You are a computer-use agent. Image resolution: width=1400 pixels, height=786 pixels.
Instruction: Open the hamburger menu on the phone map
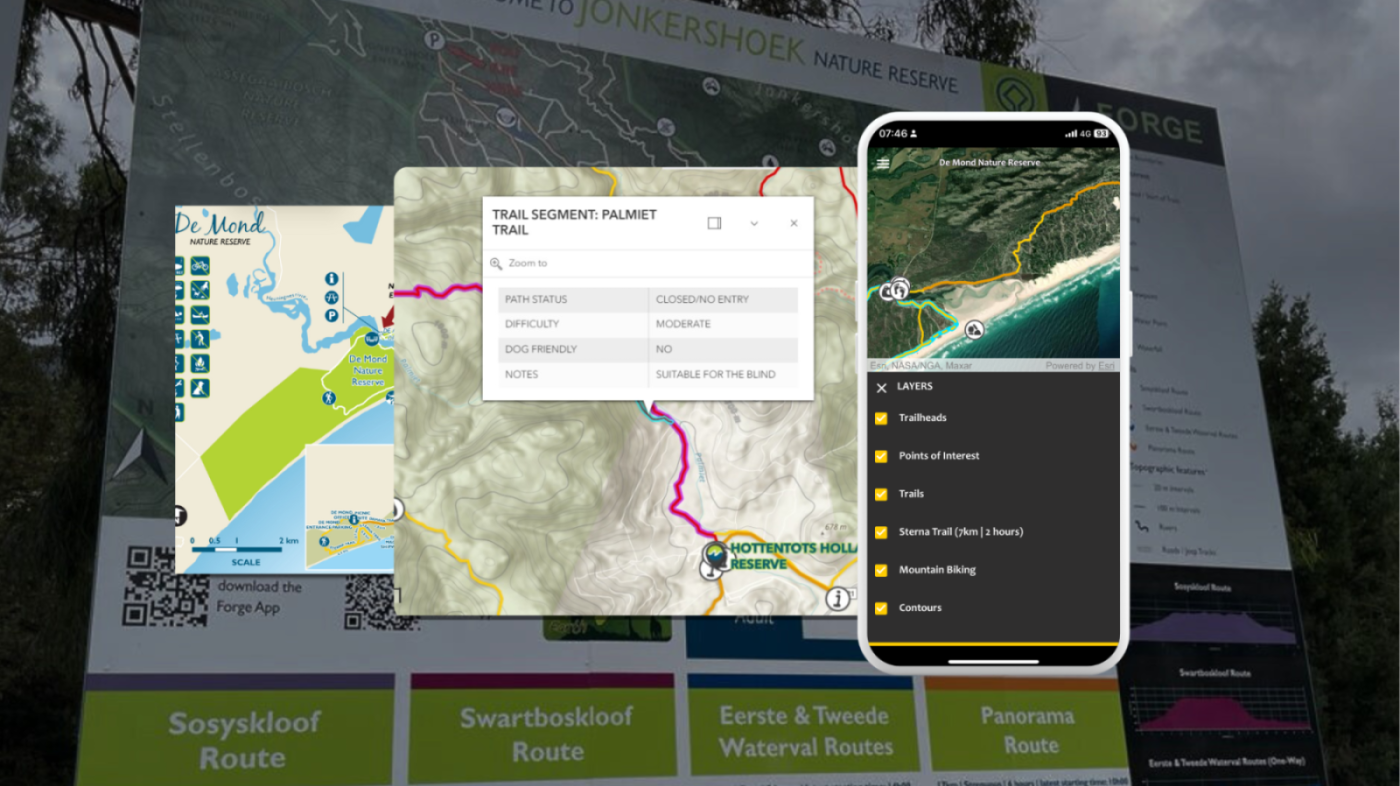882,162
